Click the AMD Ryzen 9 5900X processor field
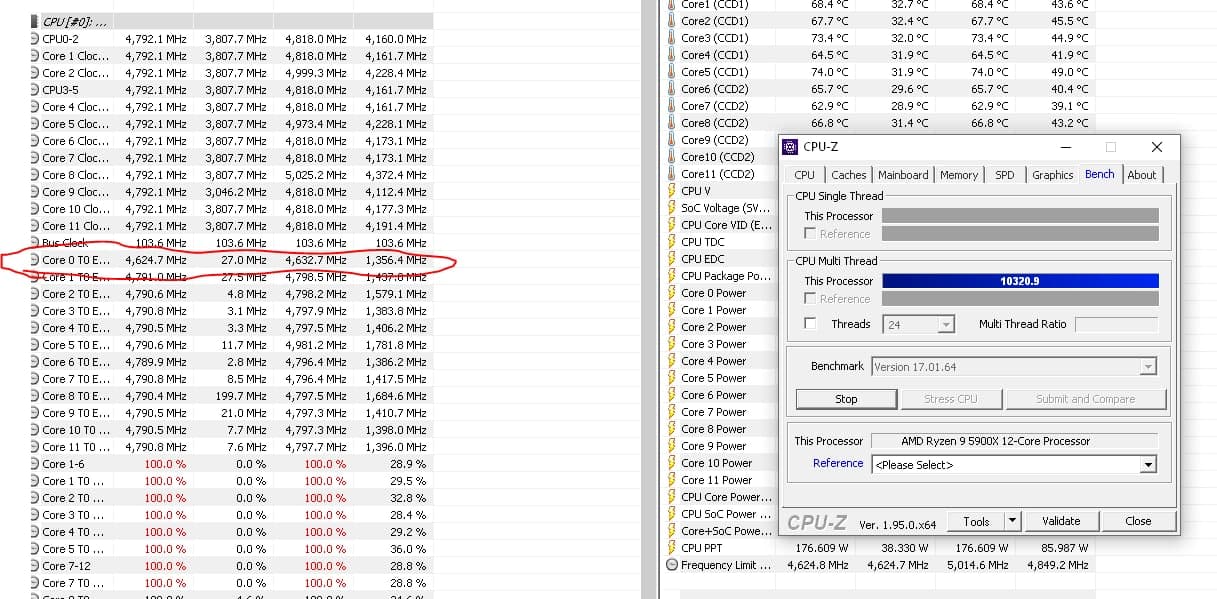This screenshot has width=1217, height=599. tap(1014, 441)
